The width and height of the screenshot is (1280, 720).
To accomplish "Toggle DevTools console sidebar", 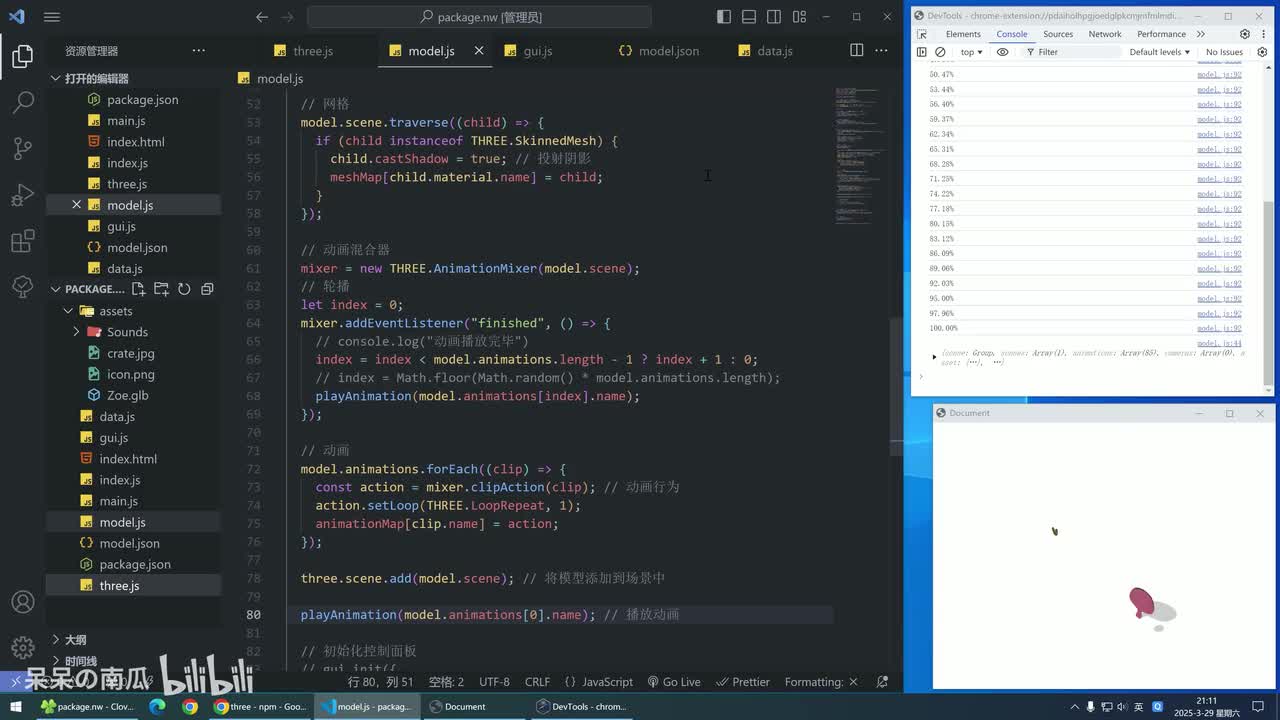I will [922, 52].
